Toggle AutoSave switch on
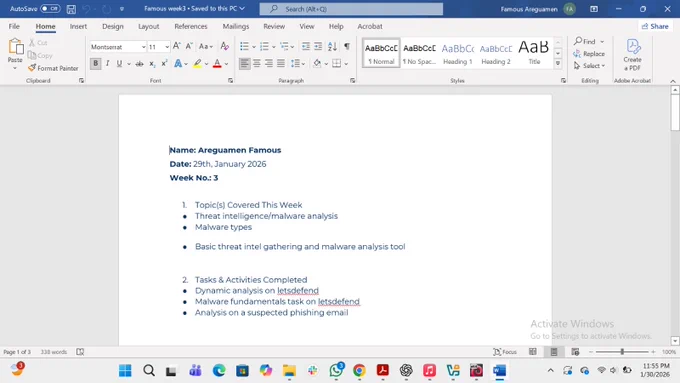Image resolution: width=680 pixels, height=383 pixels. pos(50,9)
